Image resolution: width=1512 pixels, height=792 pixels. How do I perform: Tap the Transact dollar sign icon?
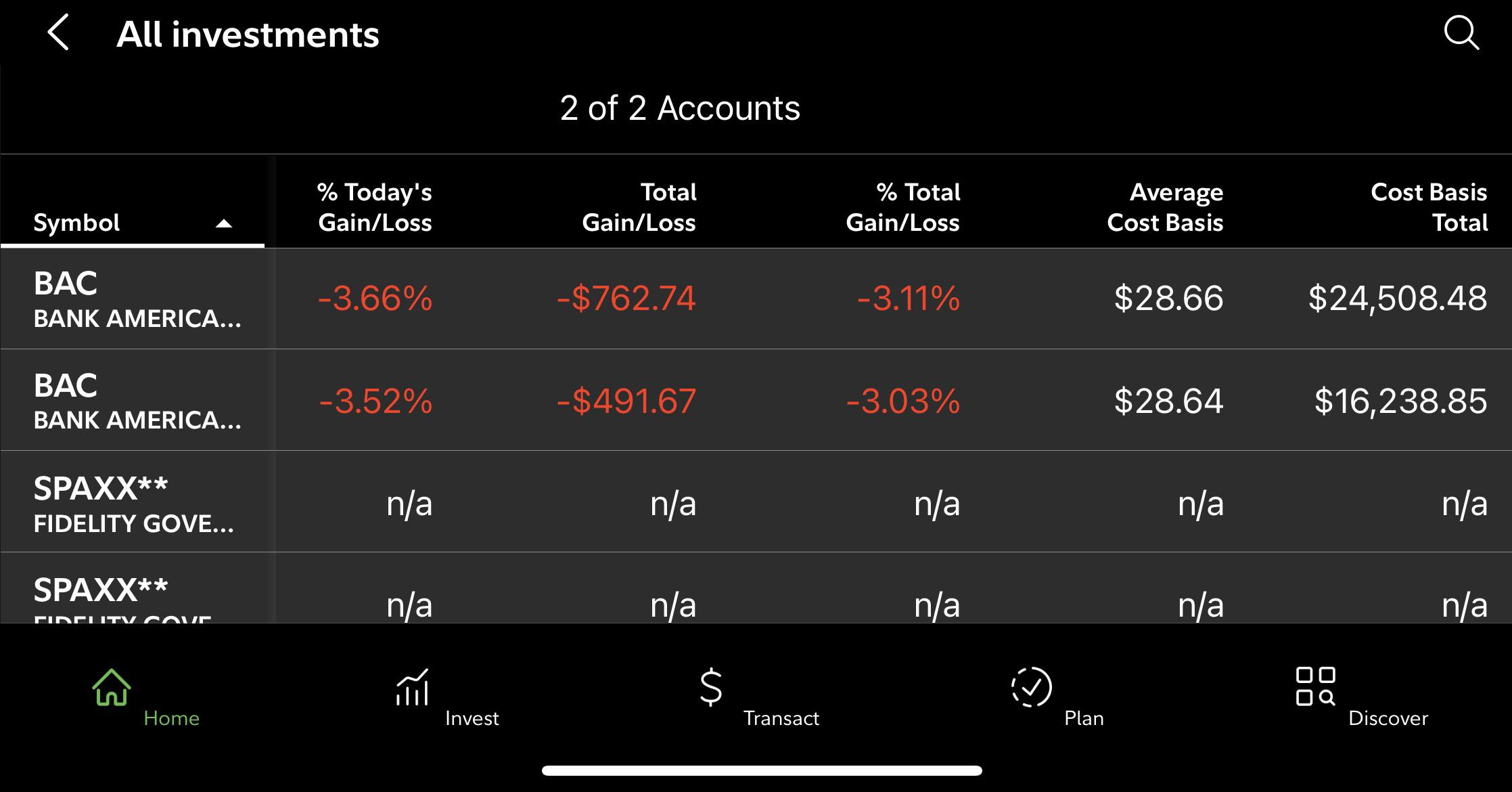[711, 687]
